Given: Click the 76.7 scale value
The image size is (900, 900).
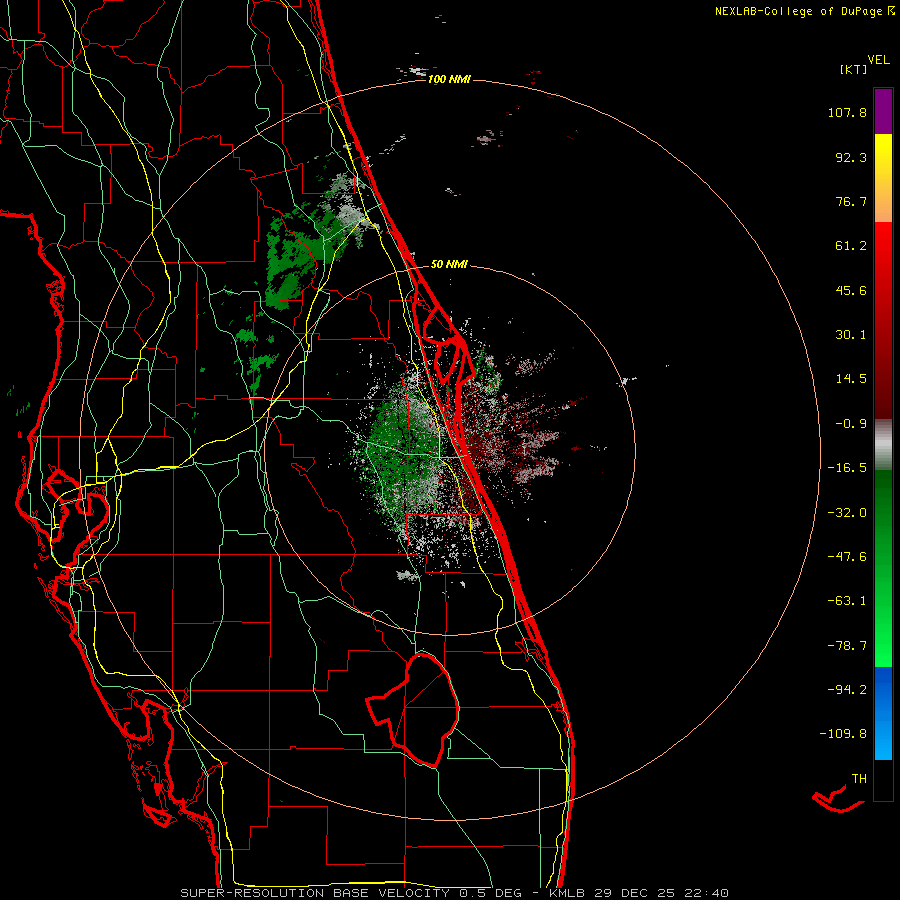Looking at the screenshot, I should tap(851, 201).
